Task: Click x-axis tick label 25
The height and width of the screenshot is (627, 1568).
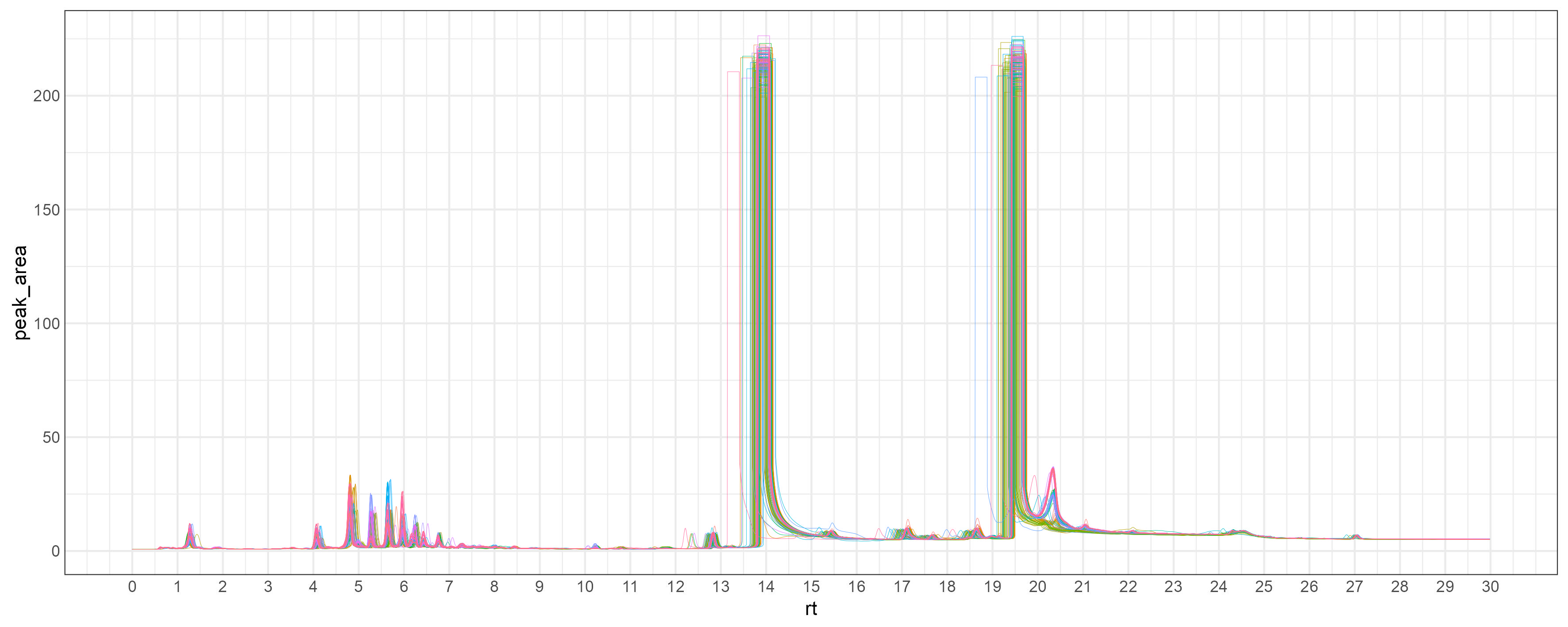Action: [x=1264, y=587]
